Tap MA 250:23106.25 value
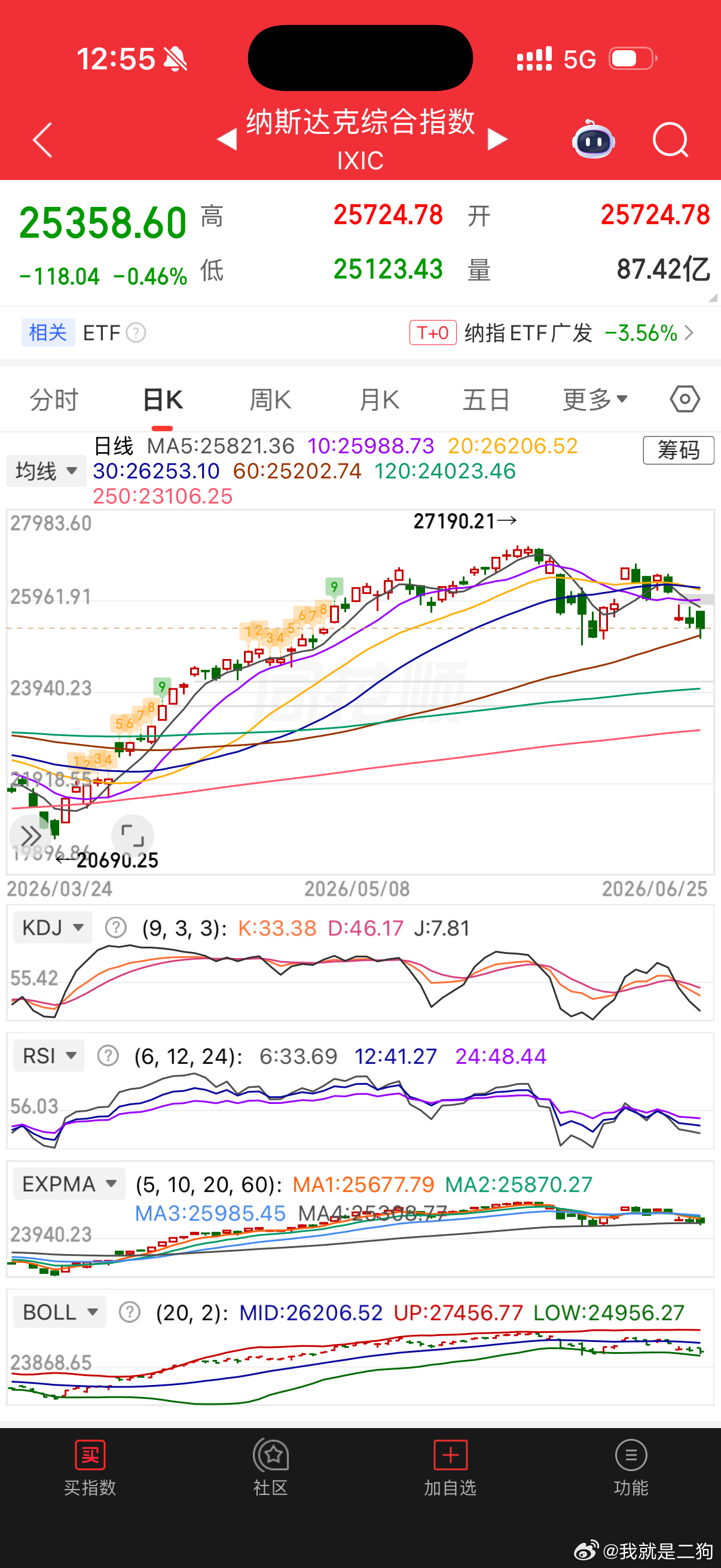 point(163,496)
